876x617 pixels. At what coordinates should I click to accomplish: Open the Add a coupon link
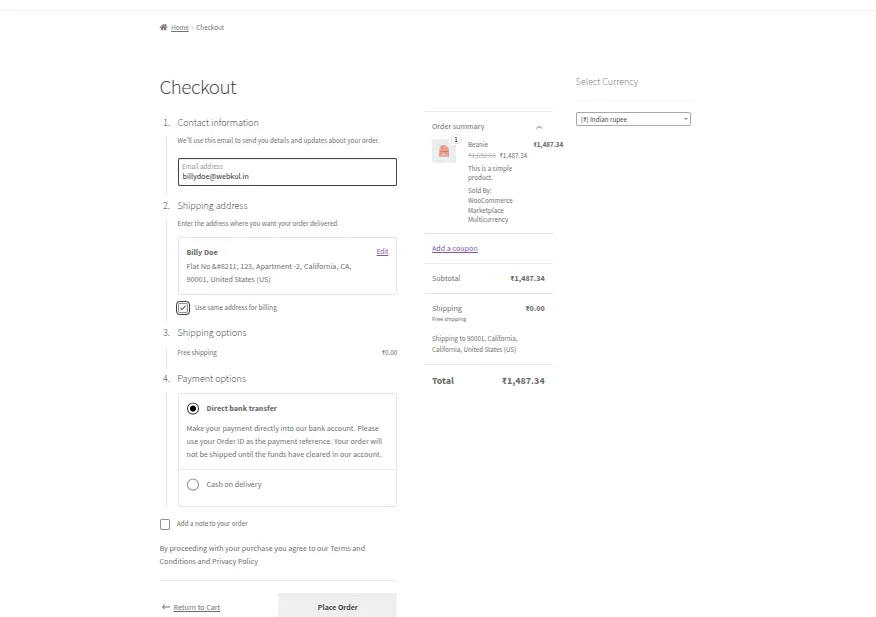pos(455,248)
